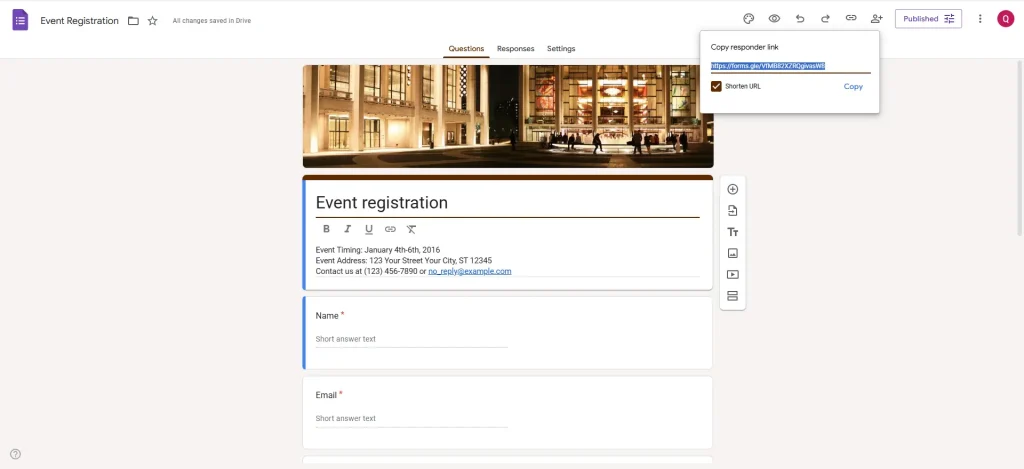Open the customize theme palette
Image resolution: width=1024 pixels, height=469 pixels.
[748, 19]
